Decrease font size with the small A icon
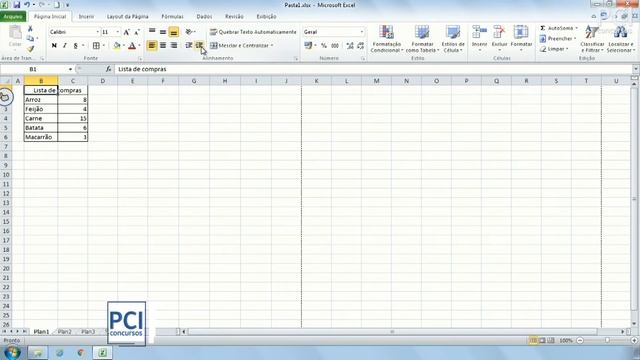This screenshot has width=640, height=360. coord(137,32)
